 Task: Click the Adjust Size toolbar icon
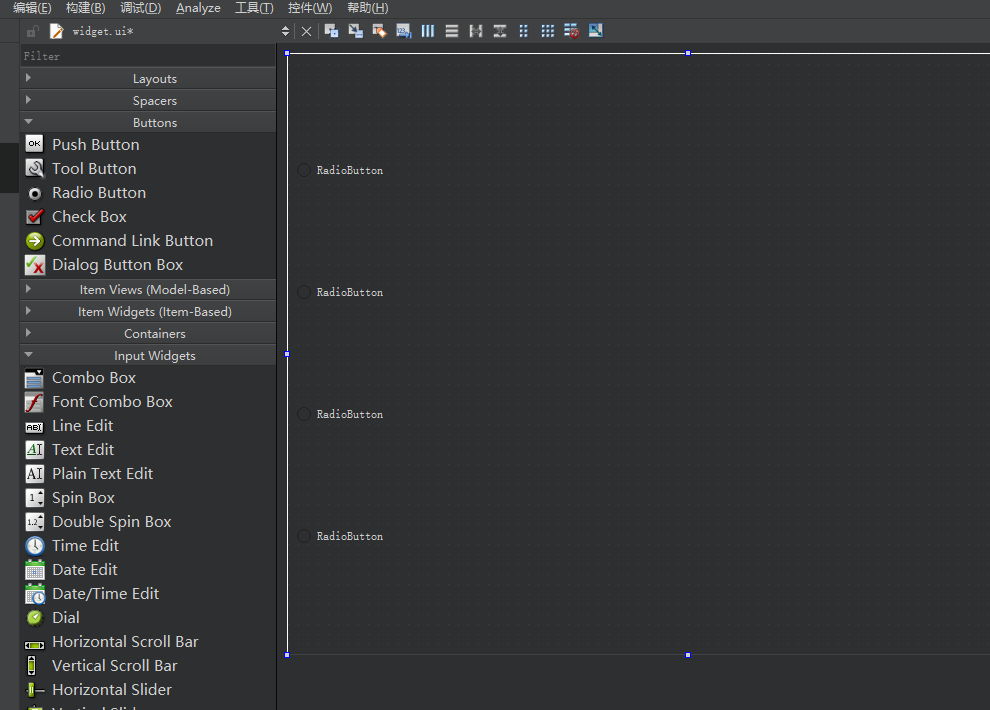[596, 31]
